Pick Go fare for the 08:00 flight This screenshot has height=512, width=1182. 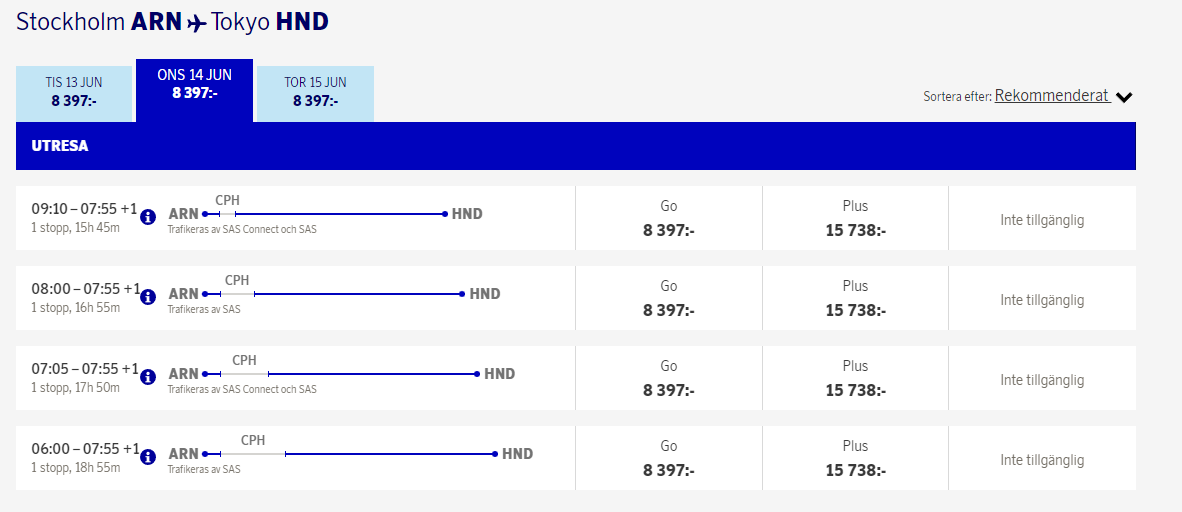click(668, 298)
